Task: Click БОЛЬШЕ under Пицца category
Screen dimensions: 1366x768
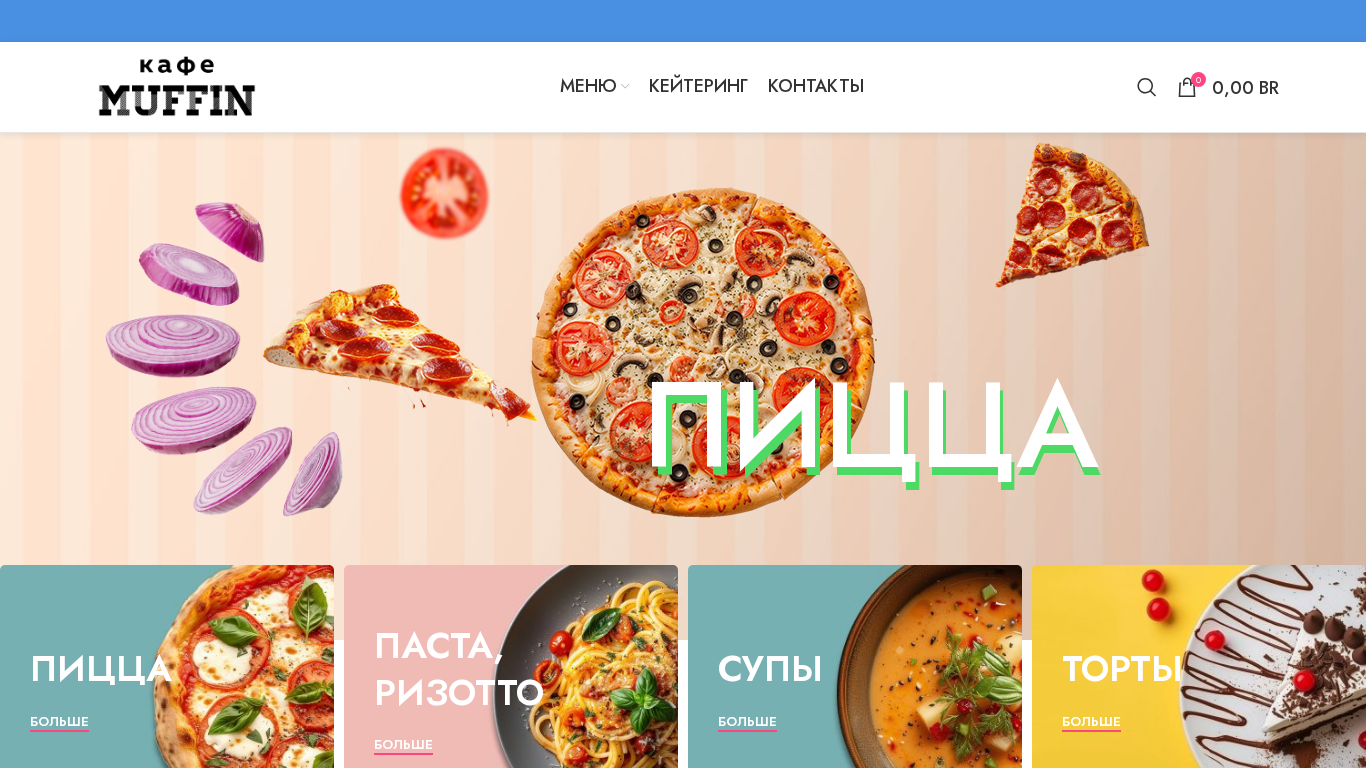Action: 59,722
